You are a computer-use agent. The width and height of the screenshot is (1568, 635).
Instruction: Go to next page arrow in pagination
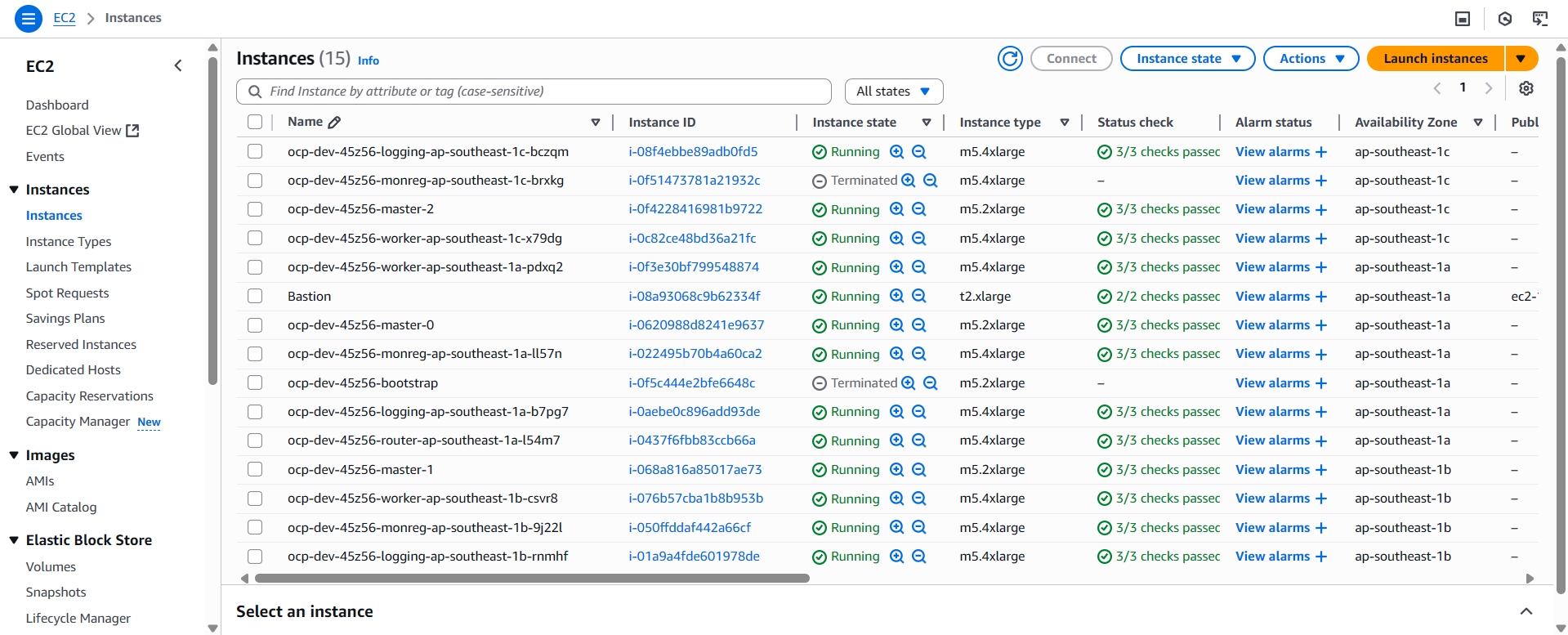click(1489, 88)
